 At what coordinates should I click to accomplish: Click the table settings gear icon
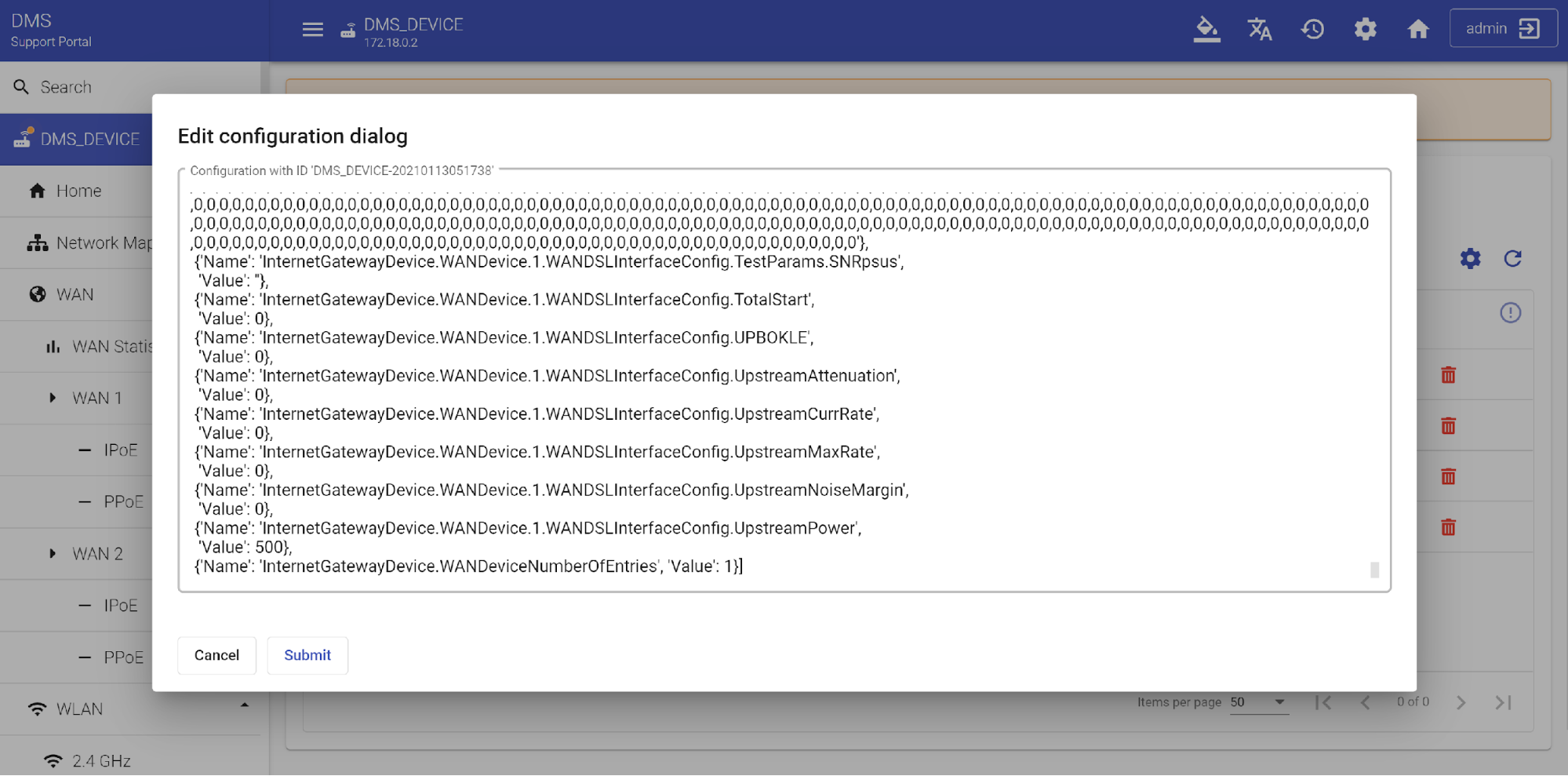tap(1470, 259)
